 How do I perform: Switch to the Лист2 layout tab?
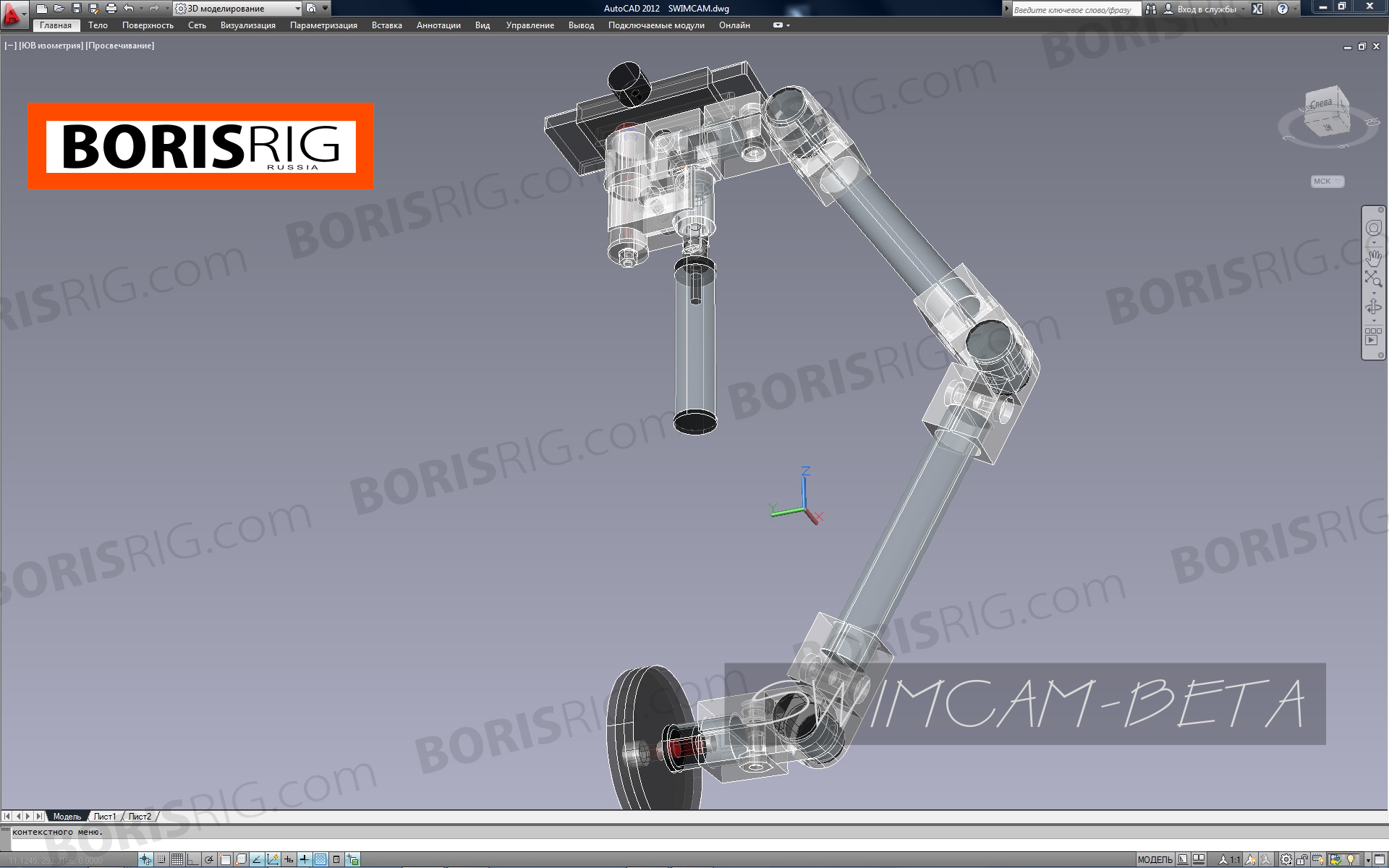[140, 817]
